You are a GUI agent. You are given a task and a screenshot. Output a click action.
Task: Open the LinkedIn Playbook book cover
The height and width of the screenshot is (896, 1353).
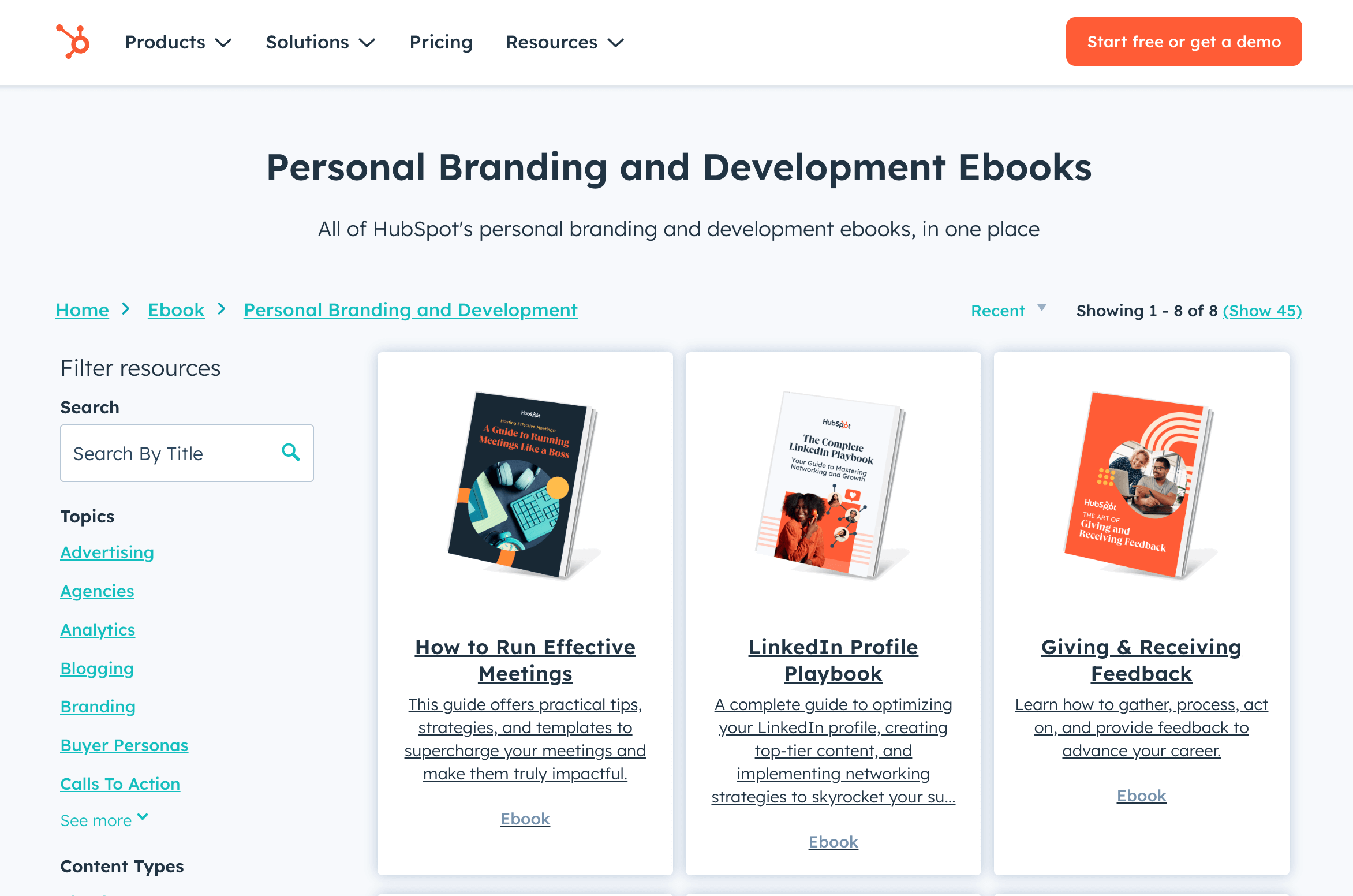pos(833,486)
